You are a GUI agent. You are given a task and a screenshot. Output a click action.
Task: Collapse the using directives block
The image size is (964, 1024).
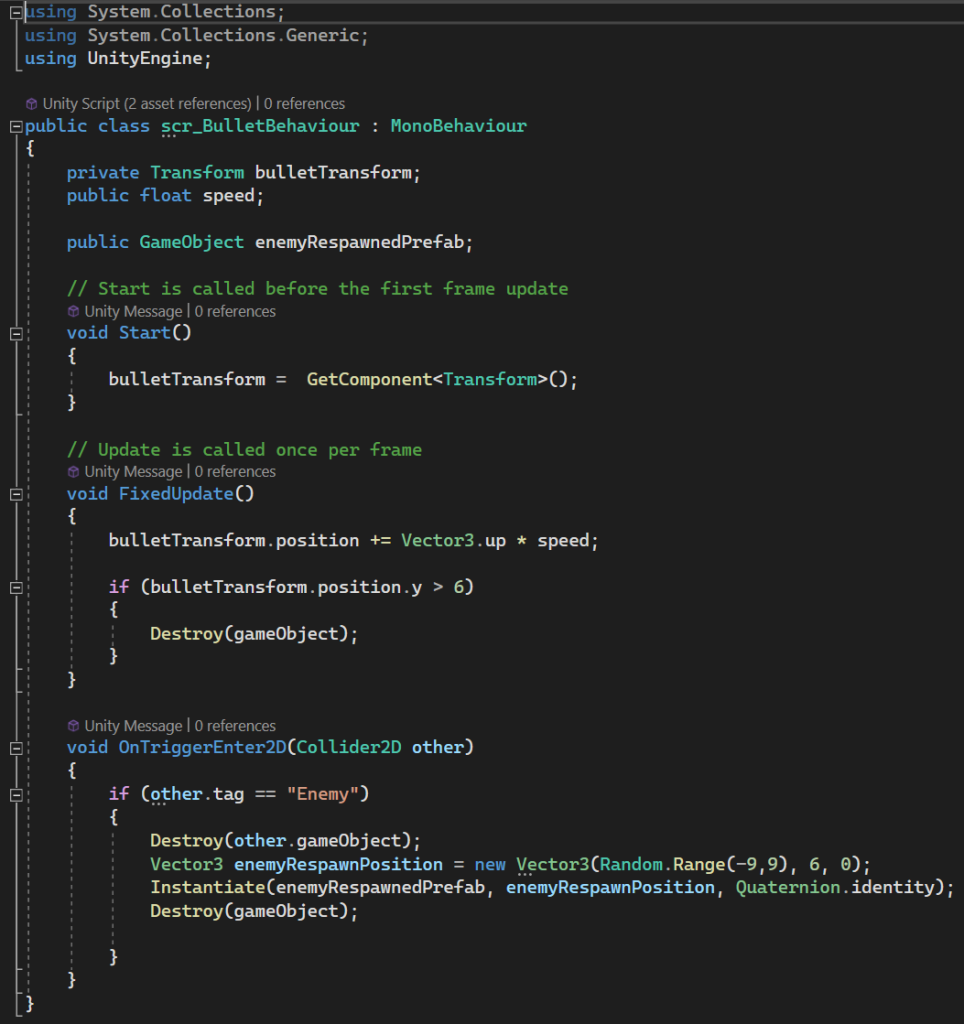tap(15, 13)
